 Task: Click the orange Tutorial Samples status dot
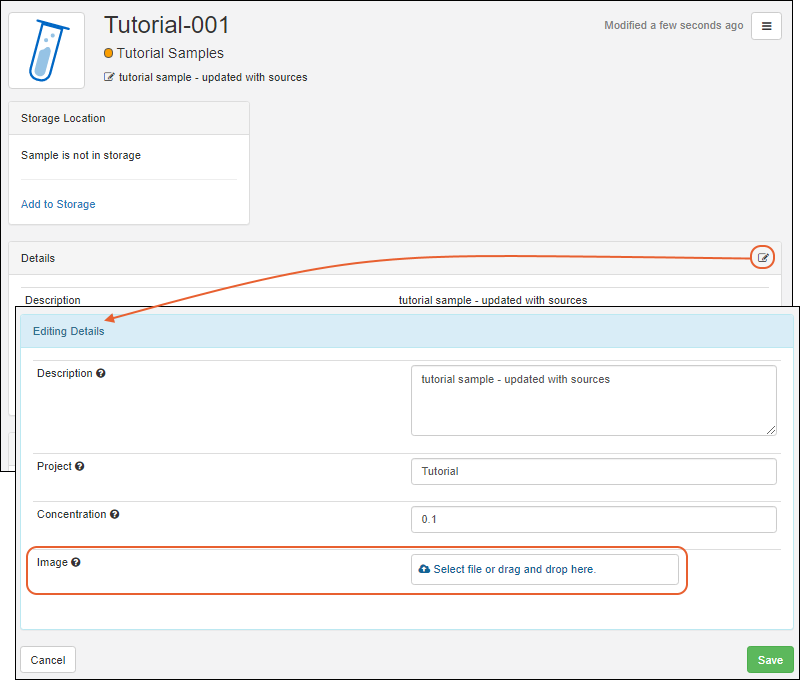109,54
